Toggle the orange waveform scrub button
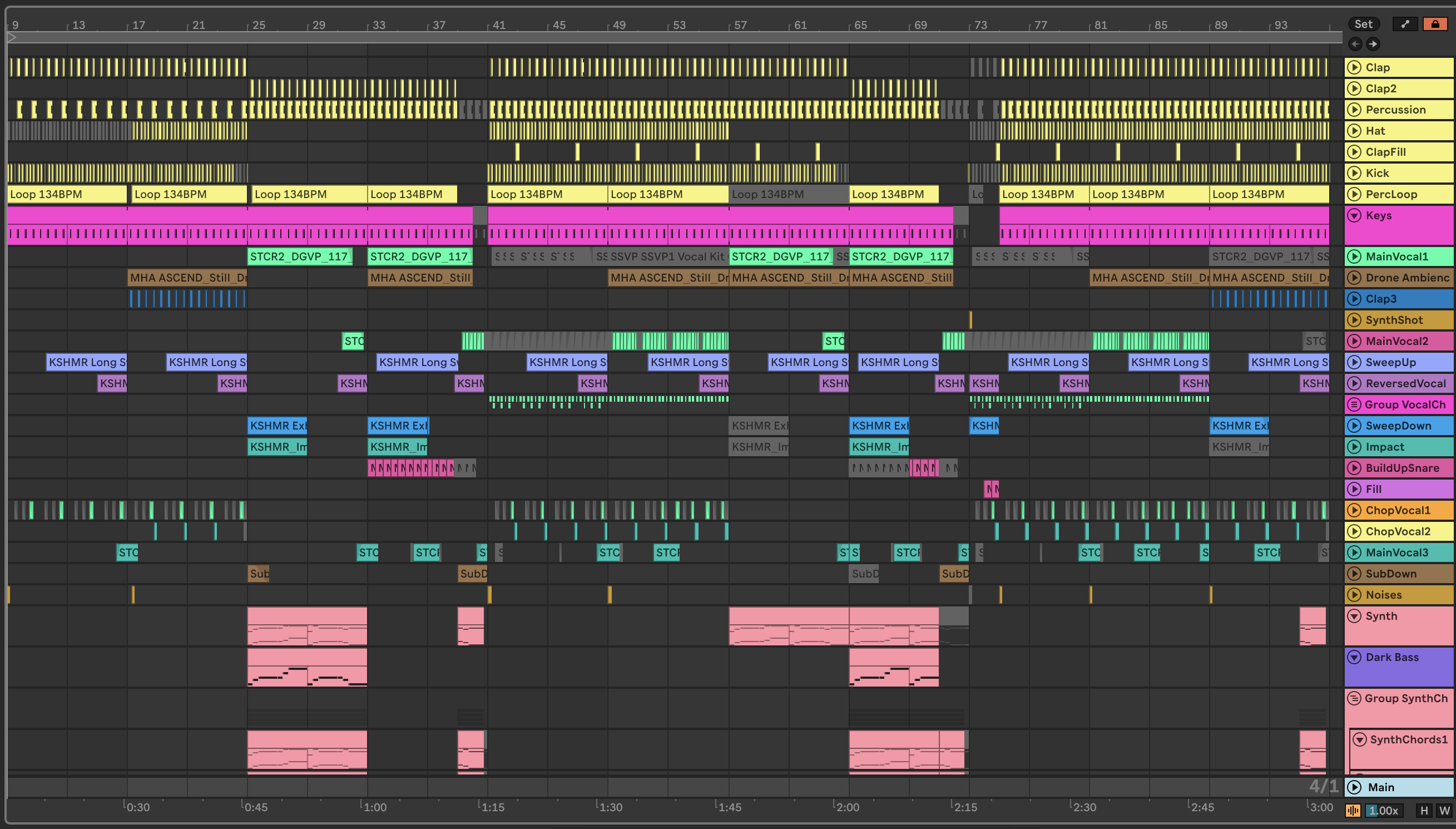1456x829 pixels. coord(1353,810)
